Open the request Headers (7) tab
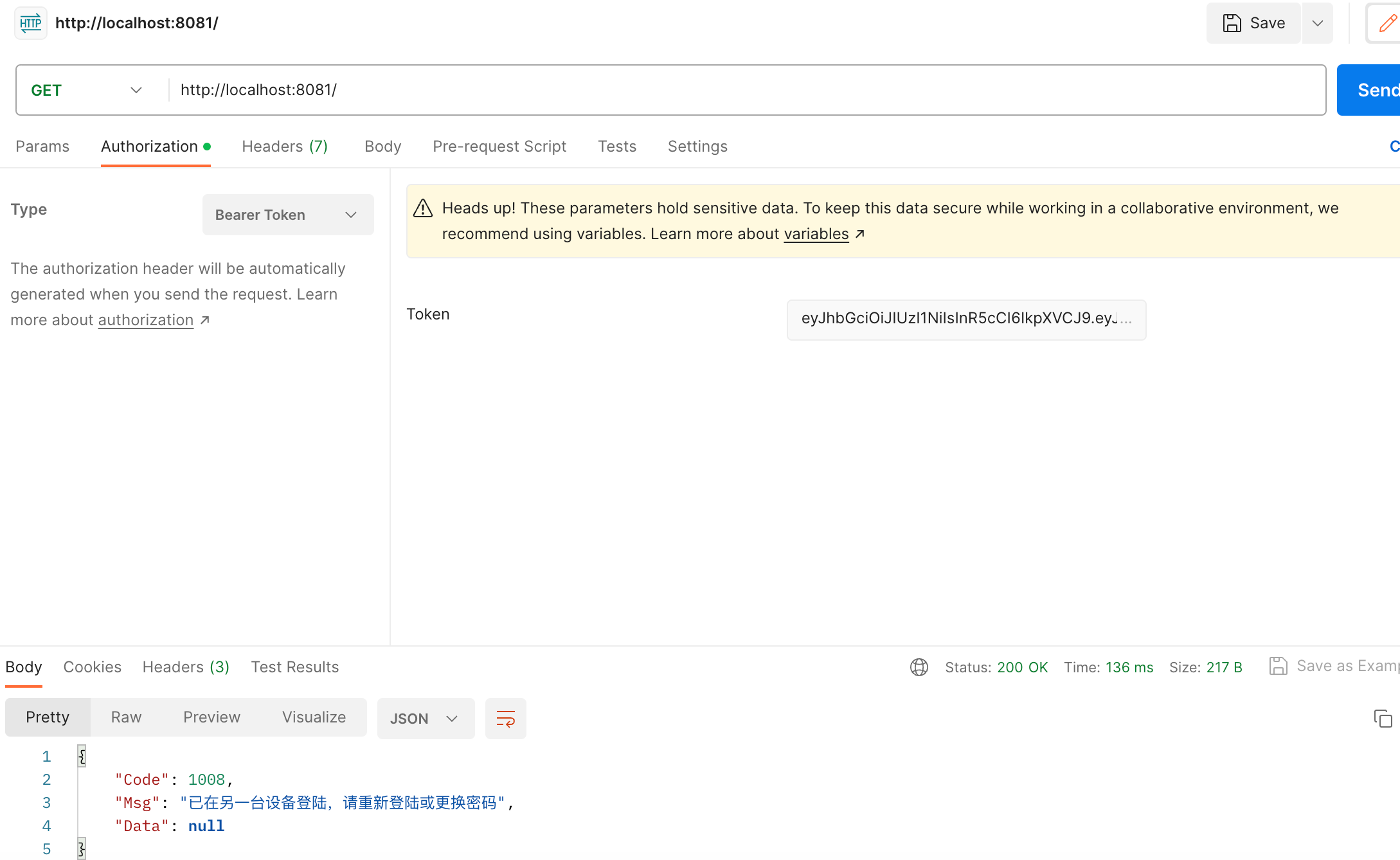 pos(285,147)
